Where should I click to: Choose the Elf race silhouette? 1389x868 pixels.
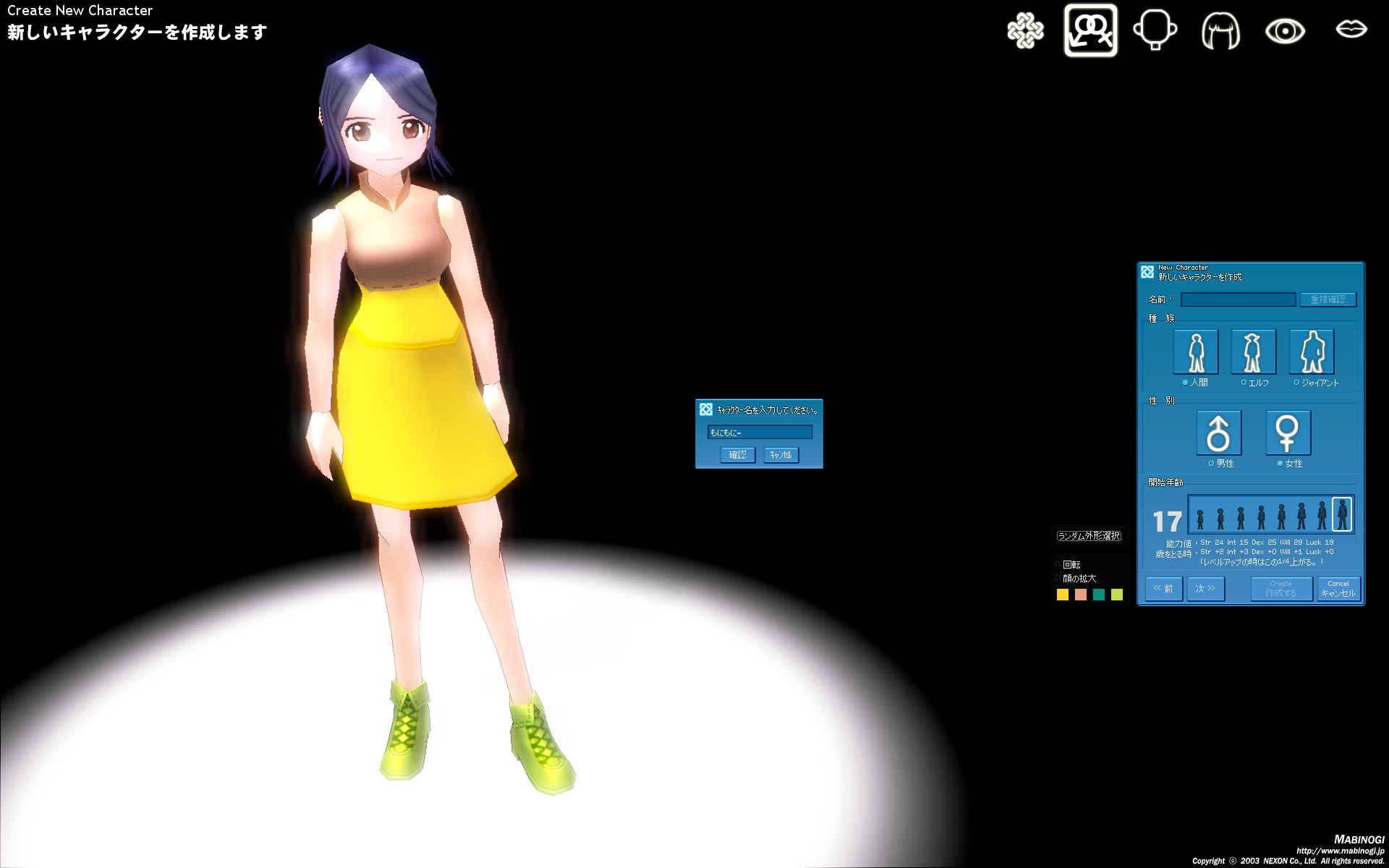[1253, 352]
